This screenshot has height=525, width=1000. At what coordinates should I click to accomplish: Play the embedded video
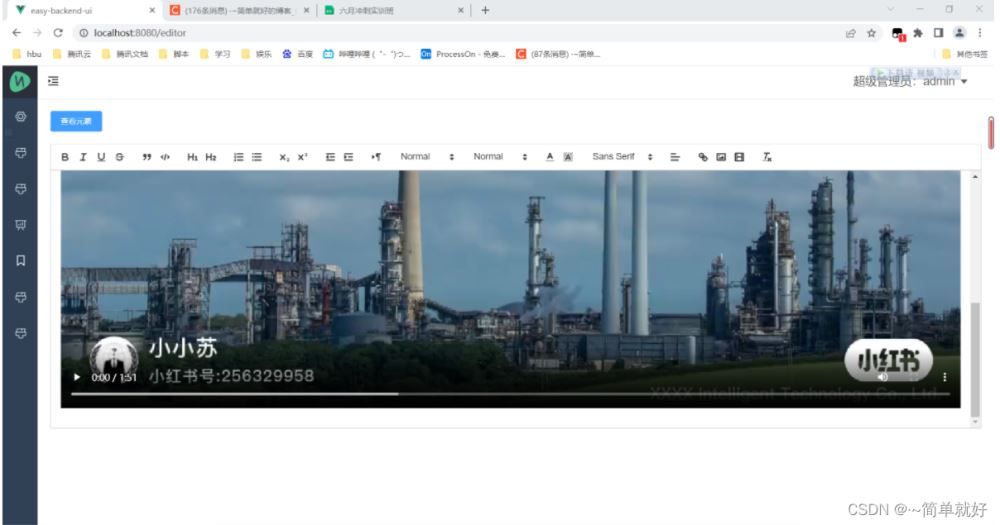pos(77,378)
